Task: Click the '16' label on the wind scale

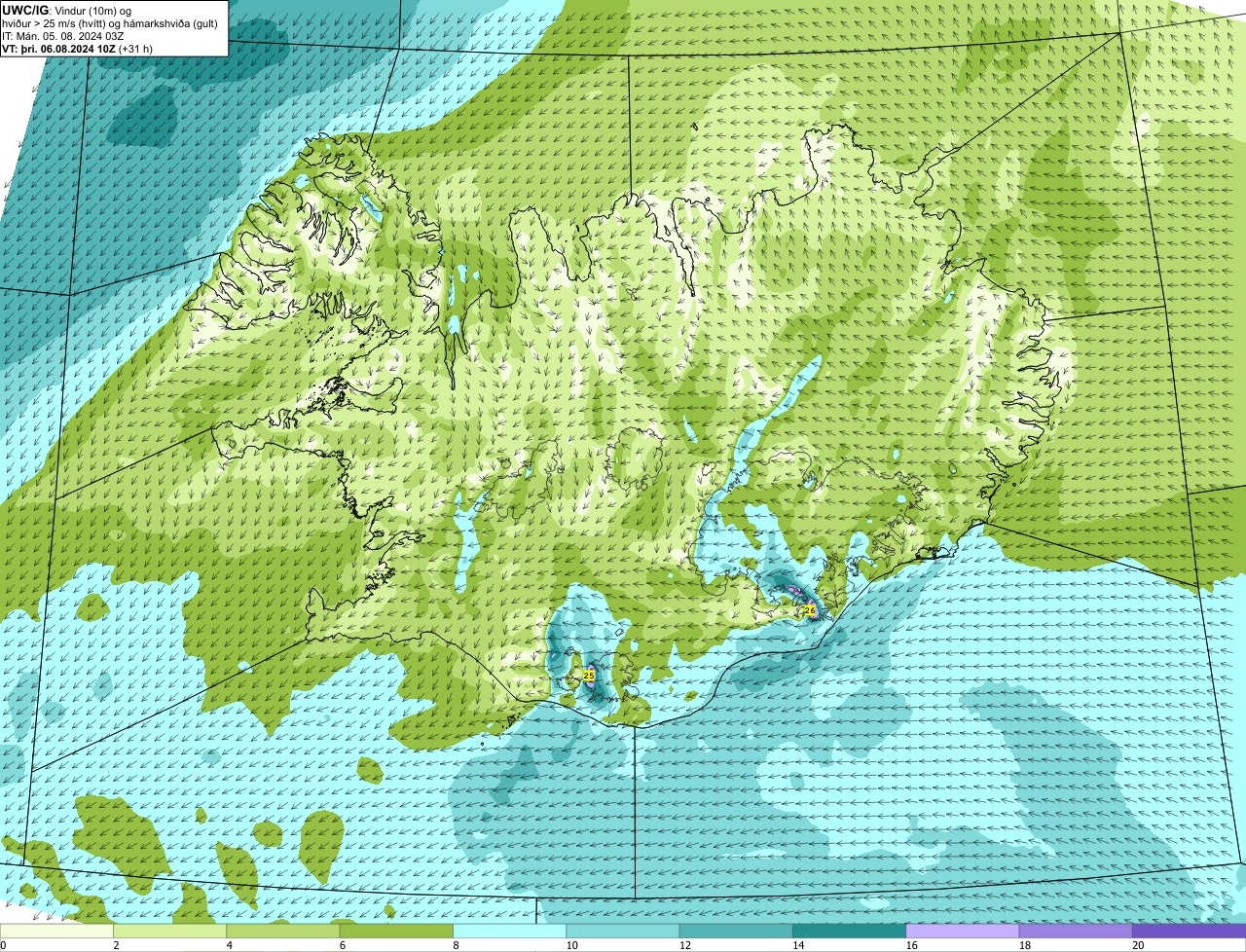Action: pos(911,945)
